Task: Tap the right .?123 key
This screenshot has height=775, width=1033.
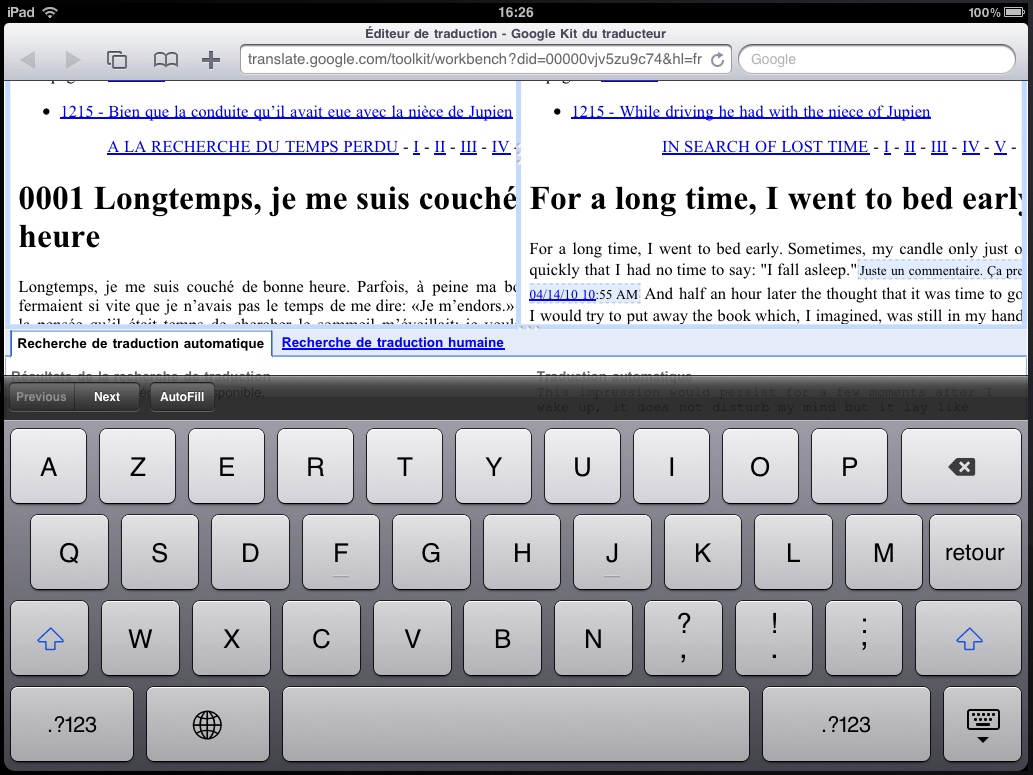Action: tap(846, 724)
